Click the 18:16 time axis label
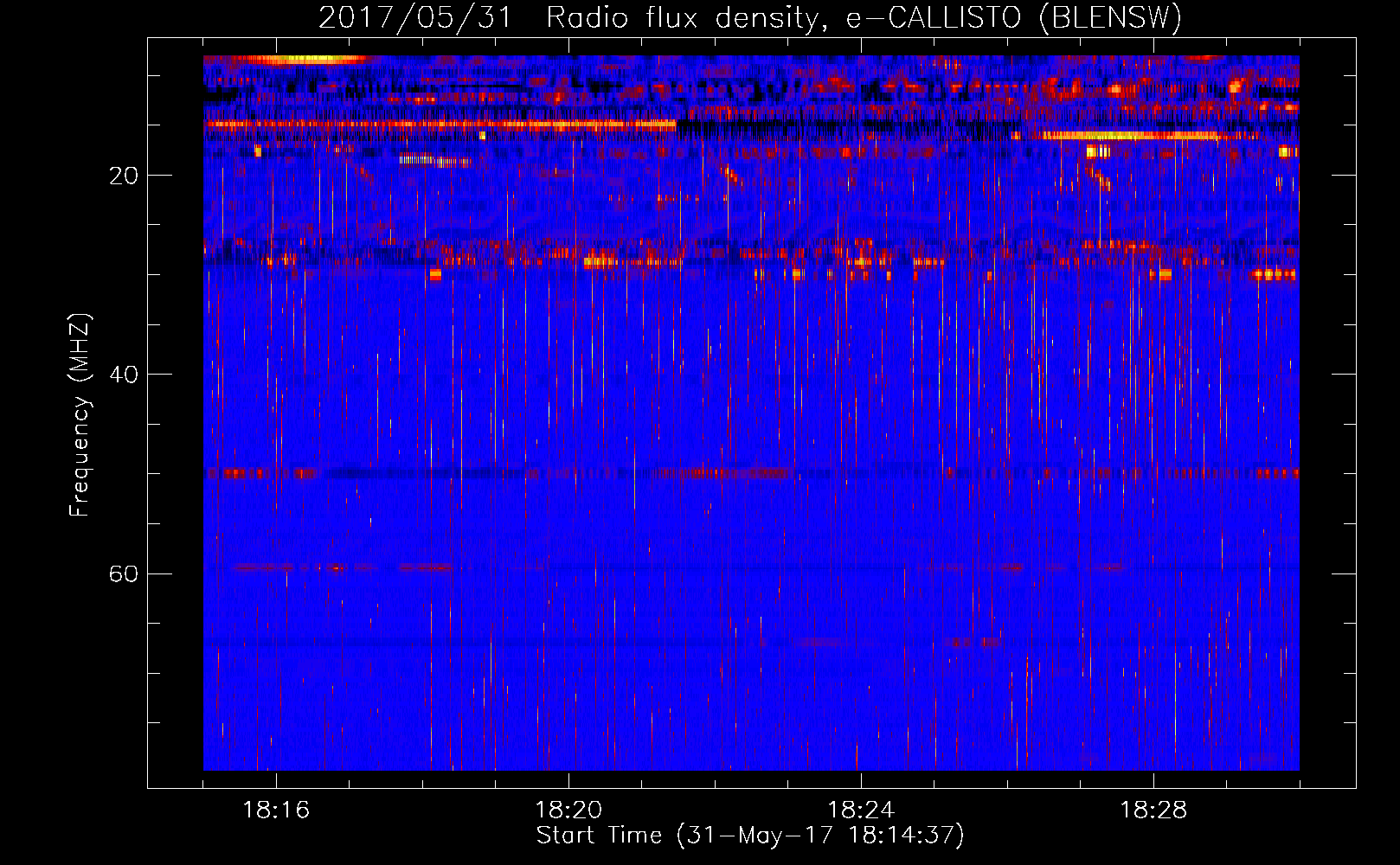The width and height of the screenshot is (1400, 865). click(x=276, y=811)
